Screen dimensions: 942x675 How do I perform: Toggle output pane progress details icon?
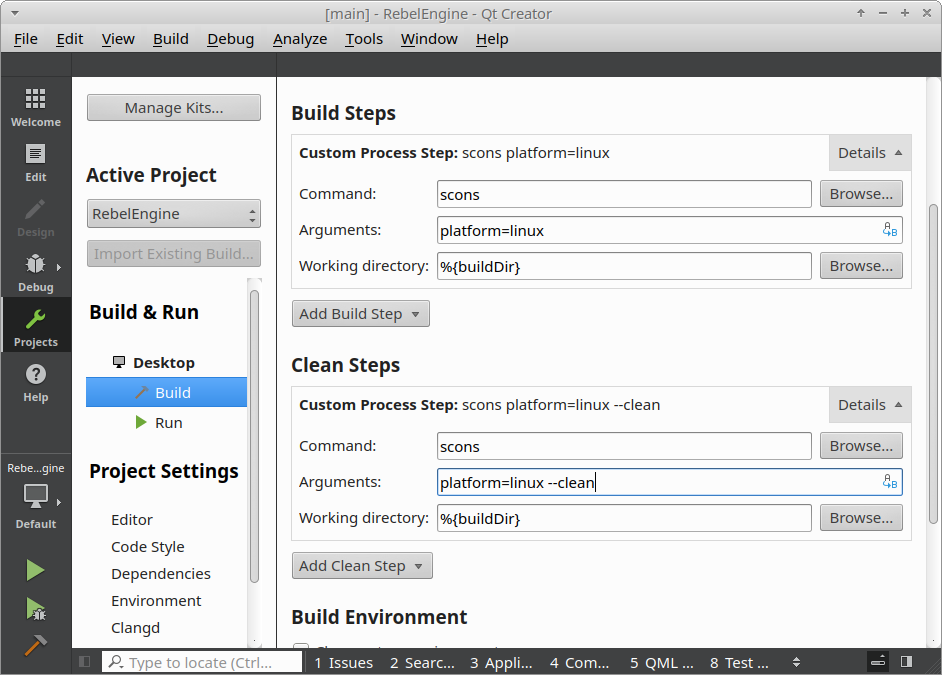(x=878, y=662)
